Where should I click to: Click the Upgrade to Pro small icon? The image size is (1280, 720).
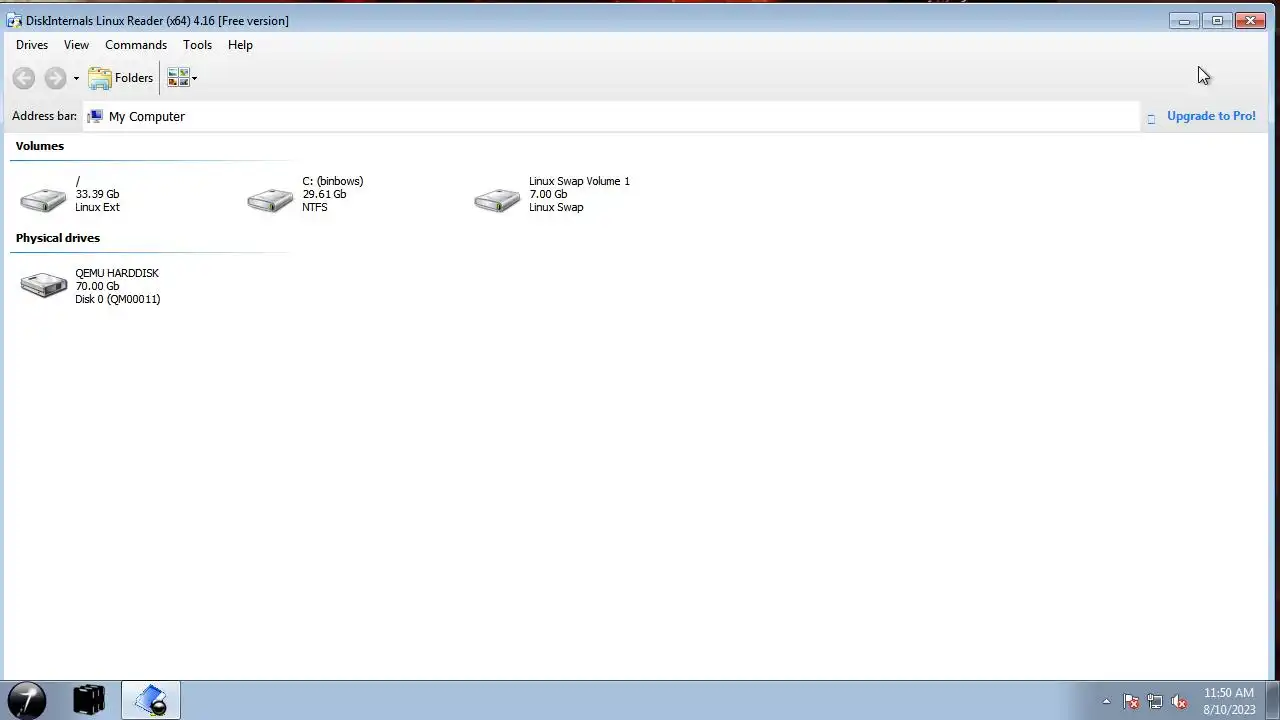tap(1151, 119)
